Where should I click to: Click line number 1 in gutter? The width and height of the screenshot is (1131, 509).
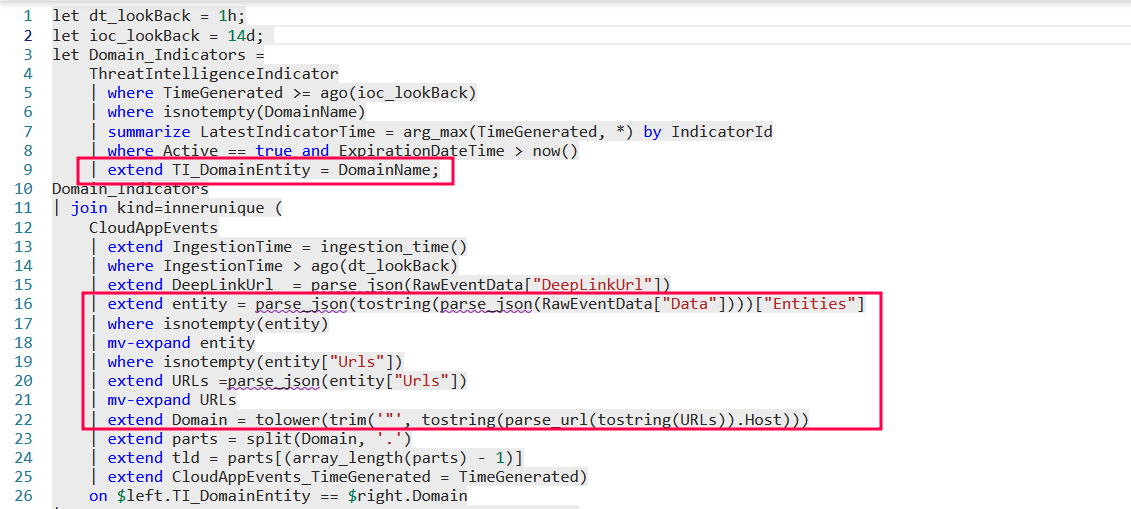pyautogui.click(x=27, y=15)
